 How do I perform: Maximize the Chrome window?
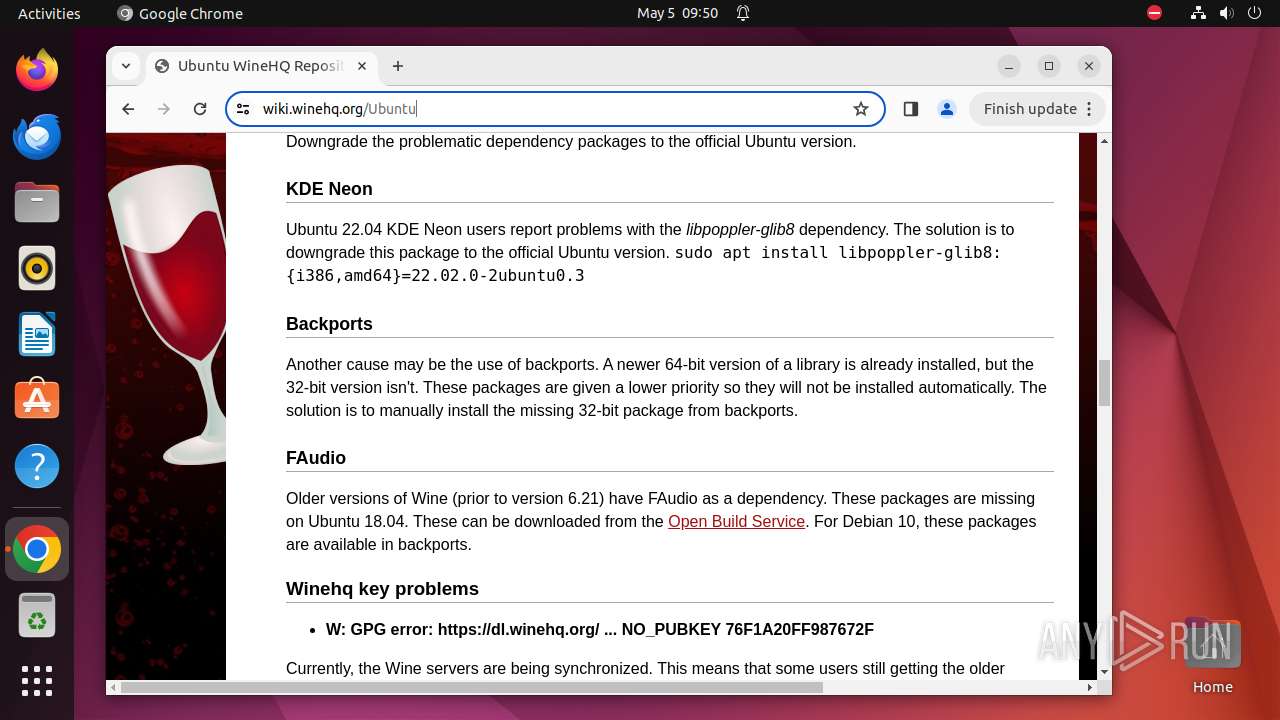pyautogui.click(x=1049, y=66)
